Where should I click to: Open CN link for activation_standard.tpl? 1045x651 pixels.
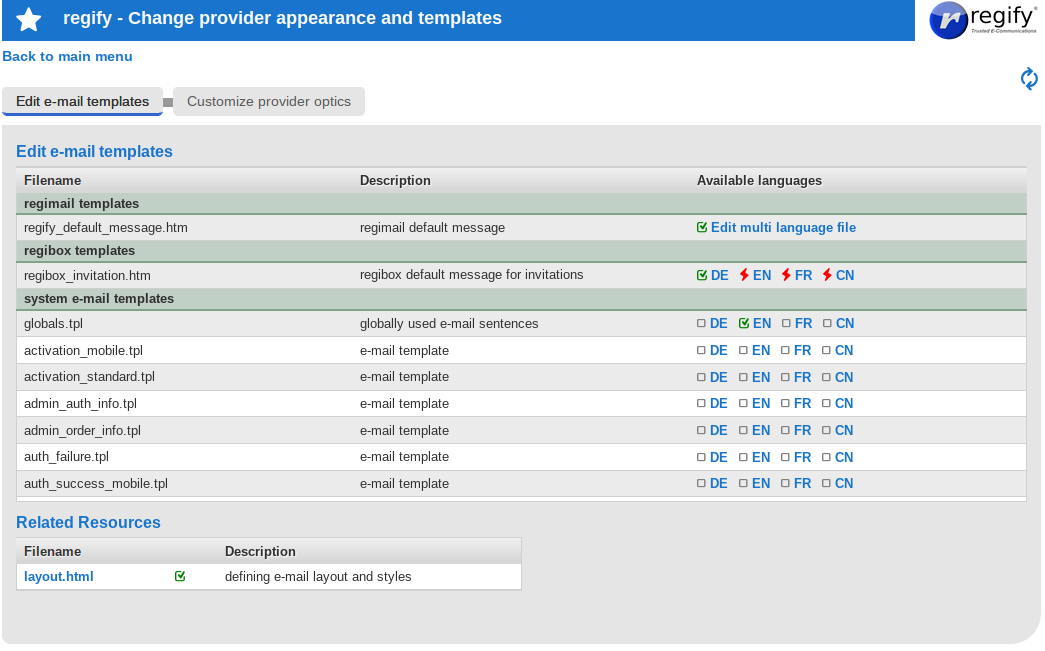pyautogui.click(x=844, y=377)
